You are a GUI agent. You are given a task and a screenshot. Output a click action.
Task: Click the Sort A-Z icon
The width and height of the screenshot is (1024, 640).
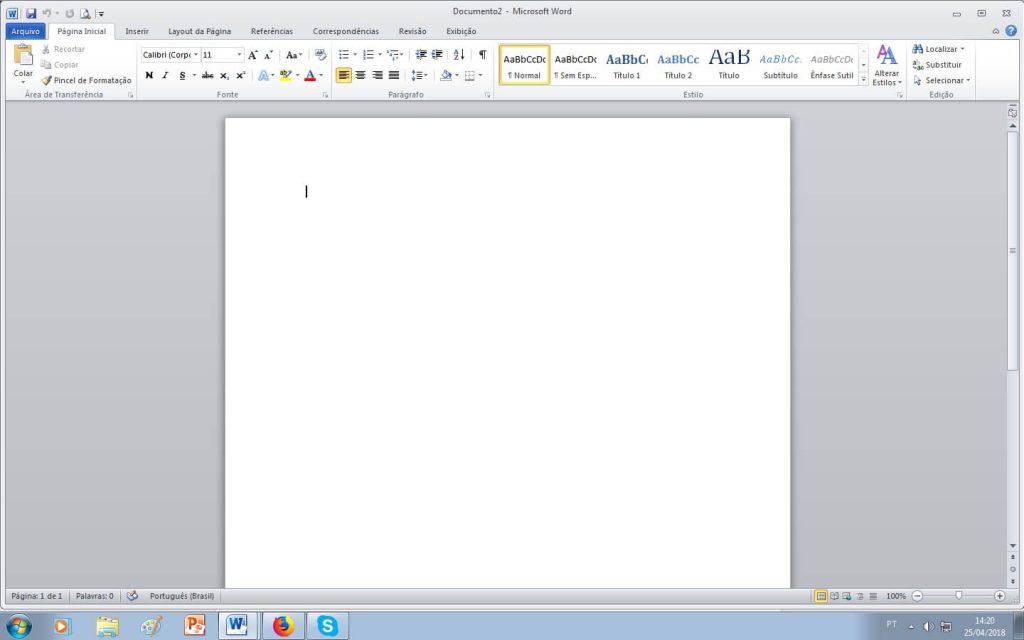click(459, 55)
